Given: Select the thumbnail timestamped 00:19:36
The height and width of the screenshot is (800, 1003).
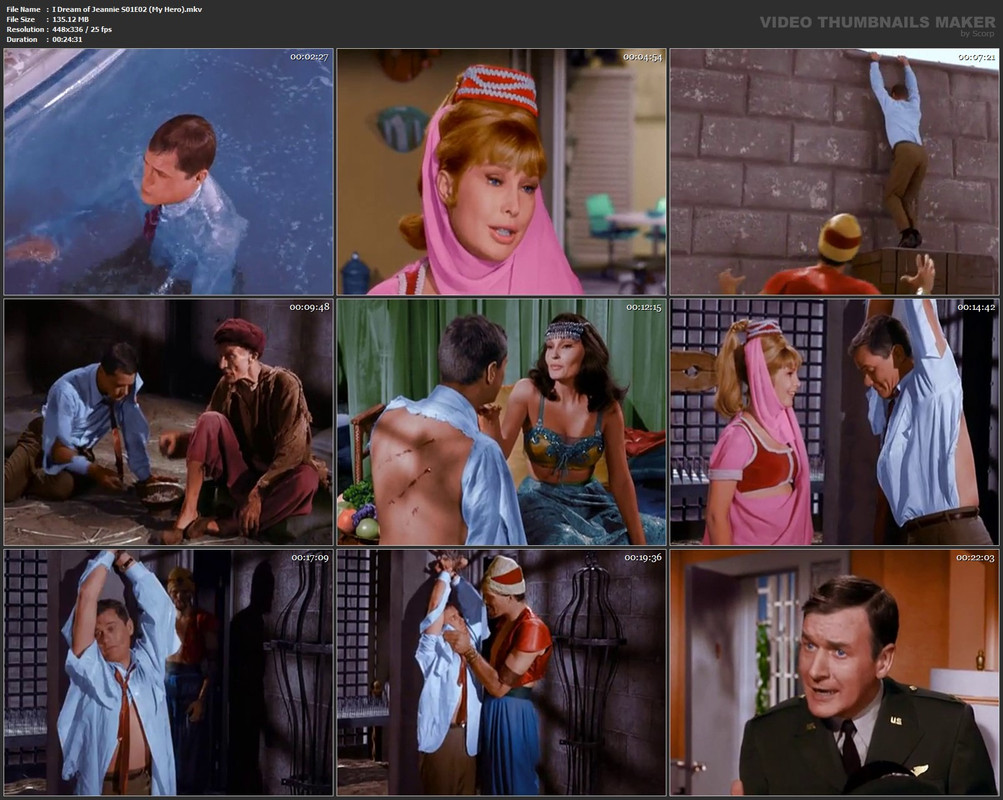Looking at the screenshot, I should click(x=502, y=672).
